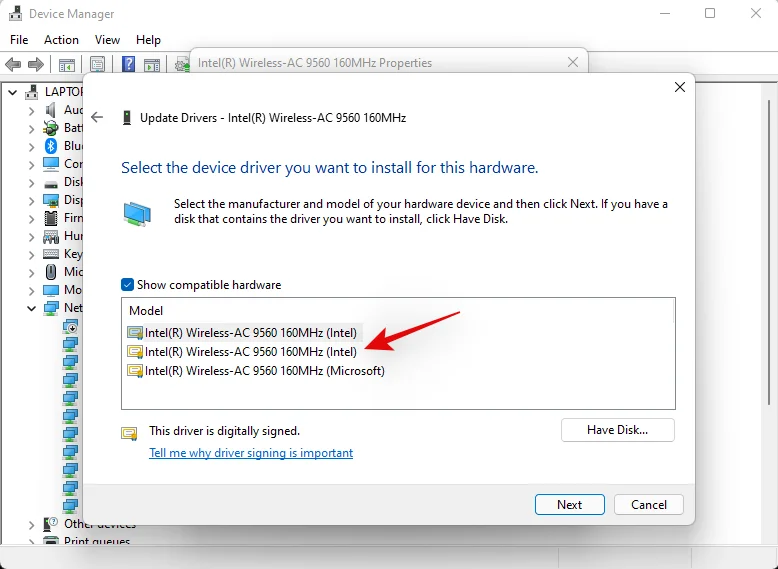Select the Human Interface Devices icon
Viewport: 778px width, 569px height.
click(51, 237)
